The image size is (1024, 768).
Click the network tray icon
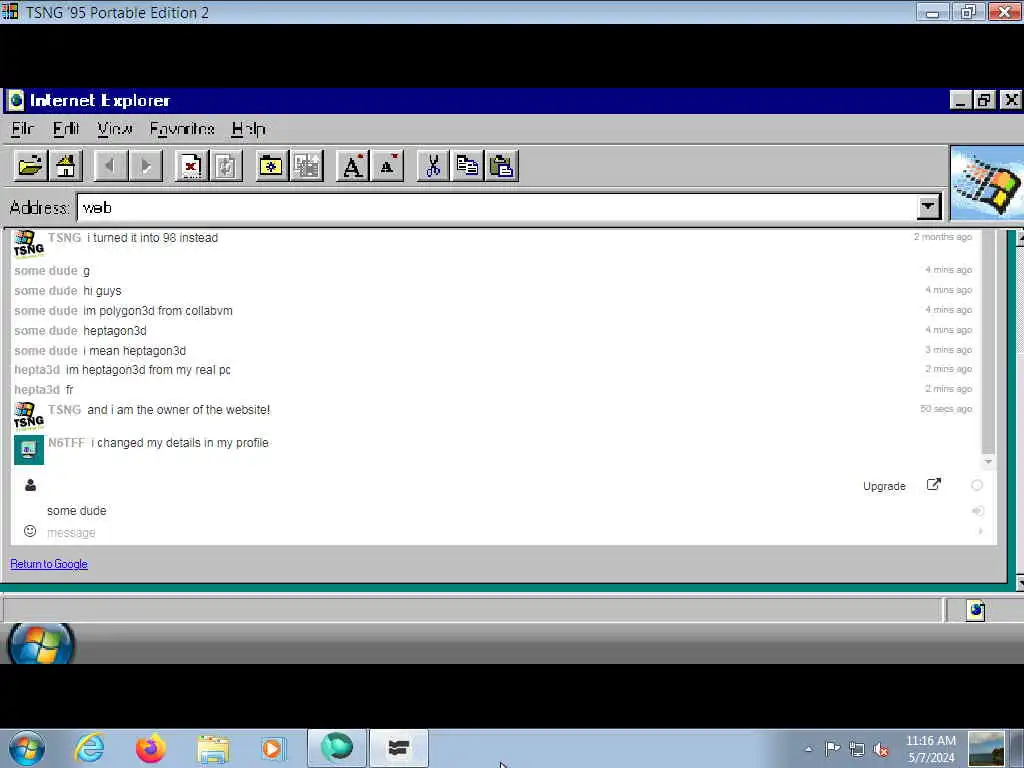[857, 750]
